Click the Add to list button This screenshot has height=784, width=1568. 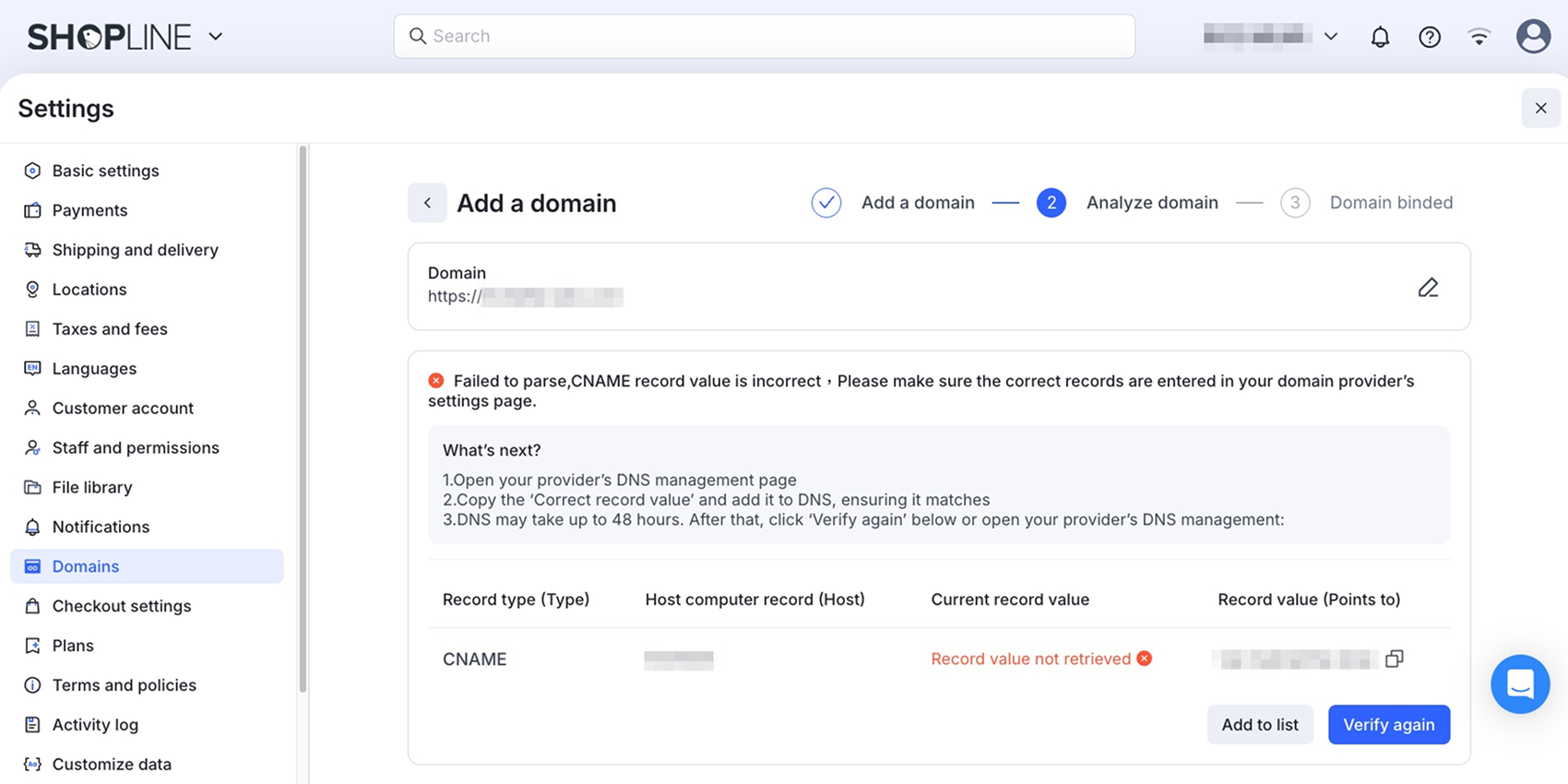point(1260,725)
